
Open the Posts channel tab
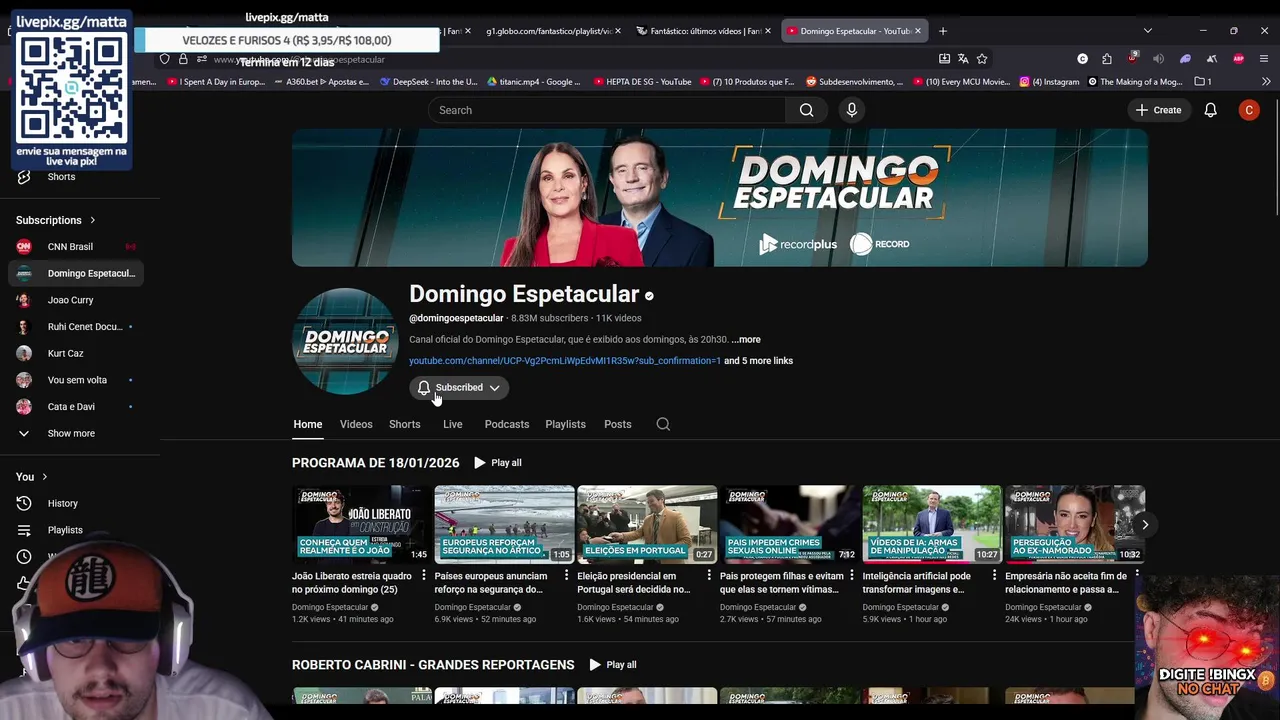pyautogui.click(x=618, y=424)
